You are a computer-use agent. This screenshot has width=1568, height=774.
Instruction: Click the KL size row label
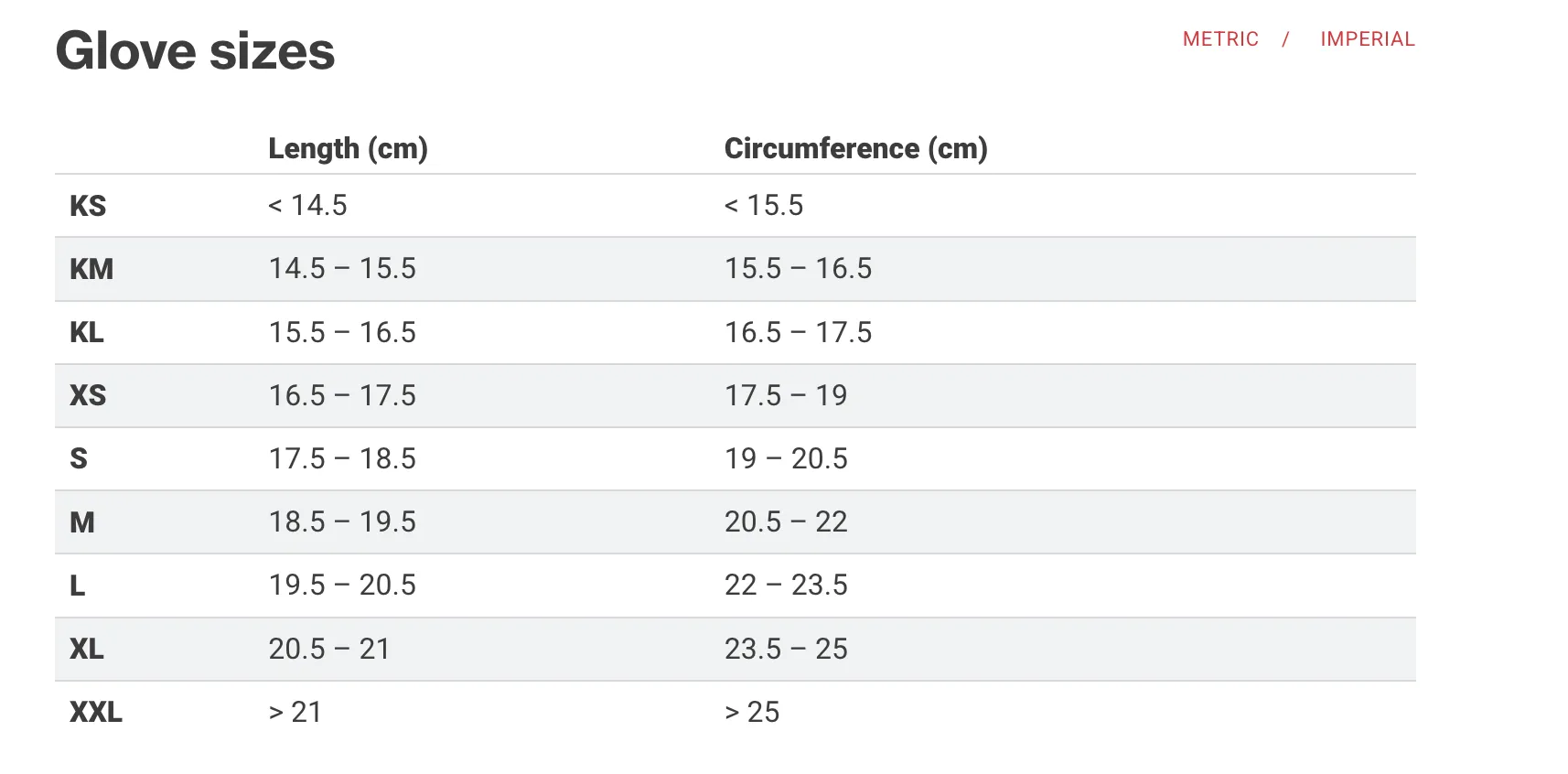coord(87,332)
